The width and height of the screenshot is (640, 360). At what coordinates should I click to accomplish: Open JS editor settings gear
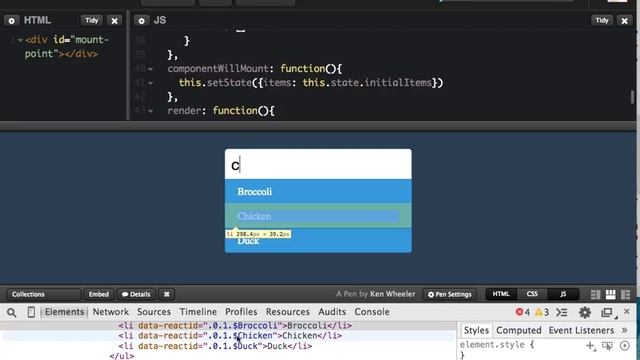141,20
